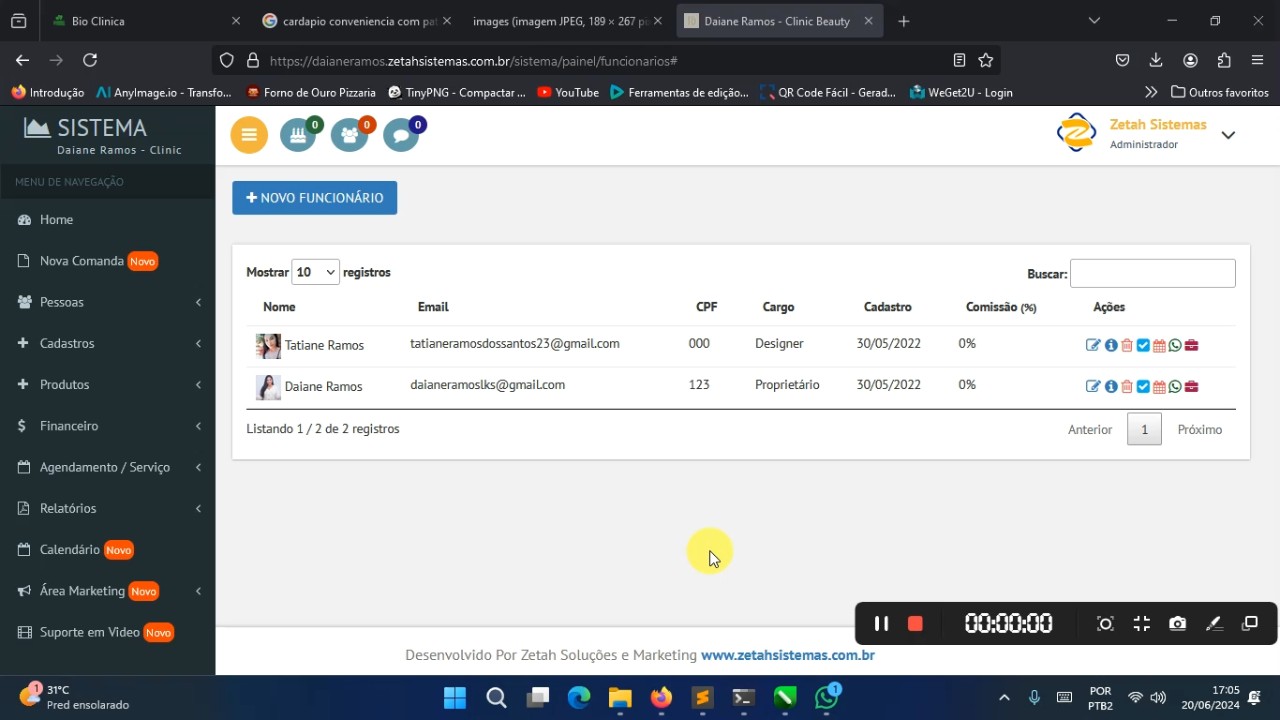Open WhatsApp from the Windows taskbar
This screenshot has width=1280, height=720.
click(827, 698)
